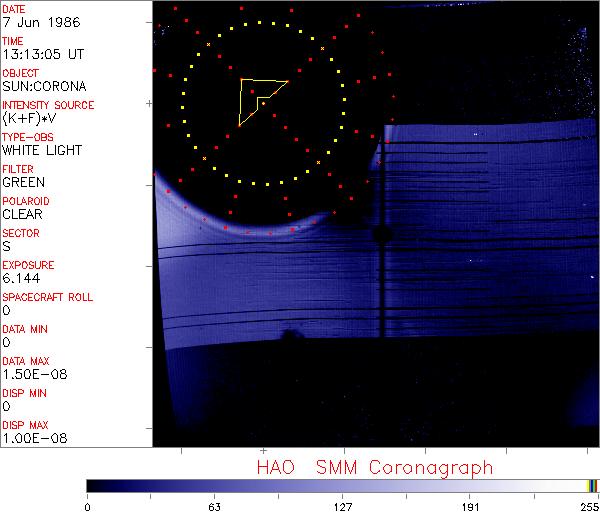Select the 6.144 exposure value

point(21,278)
